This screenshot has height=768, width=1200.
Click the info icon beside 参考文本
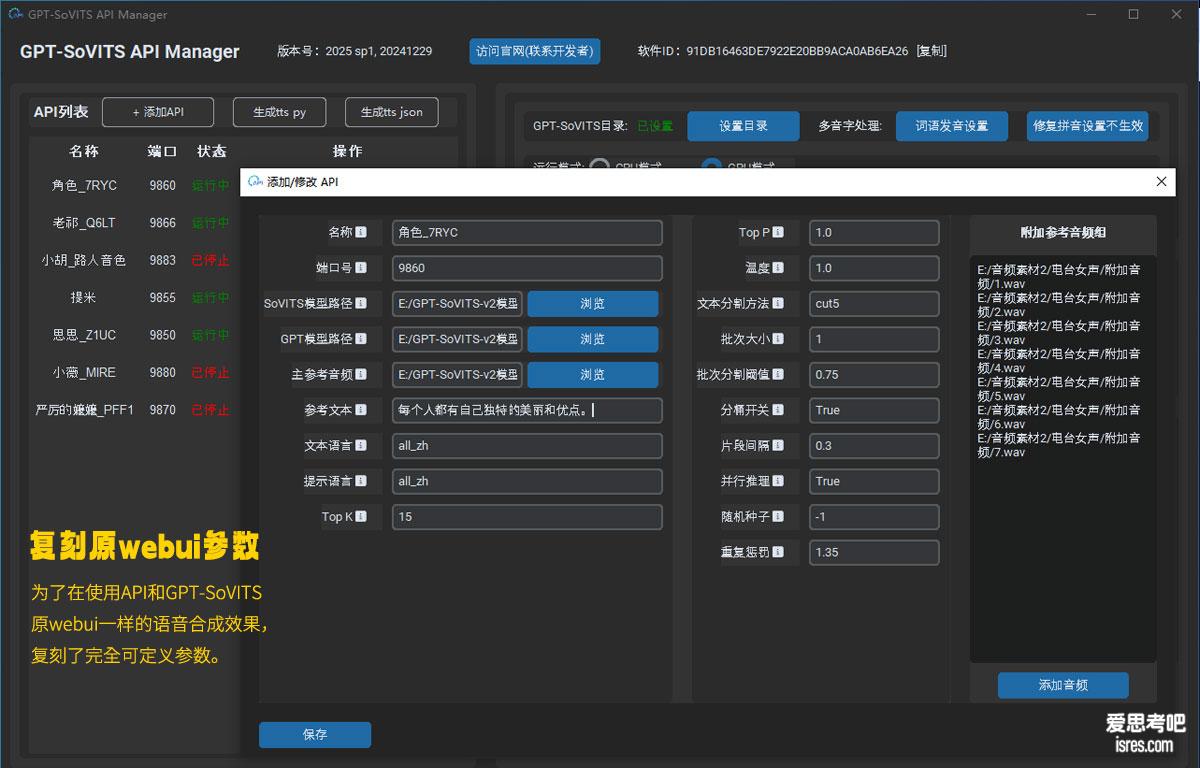tap(361, 410)
